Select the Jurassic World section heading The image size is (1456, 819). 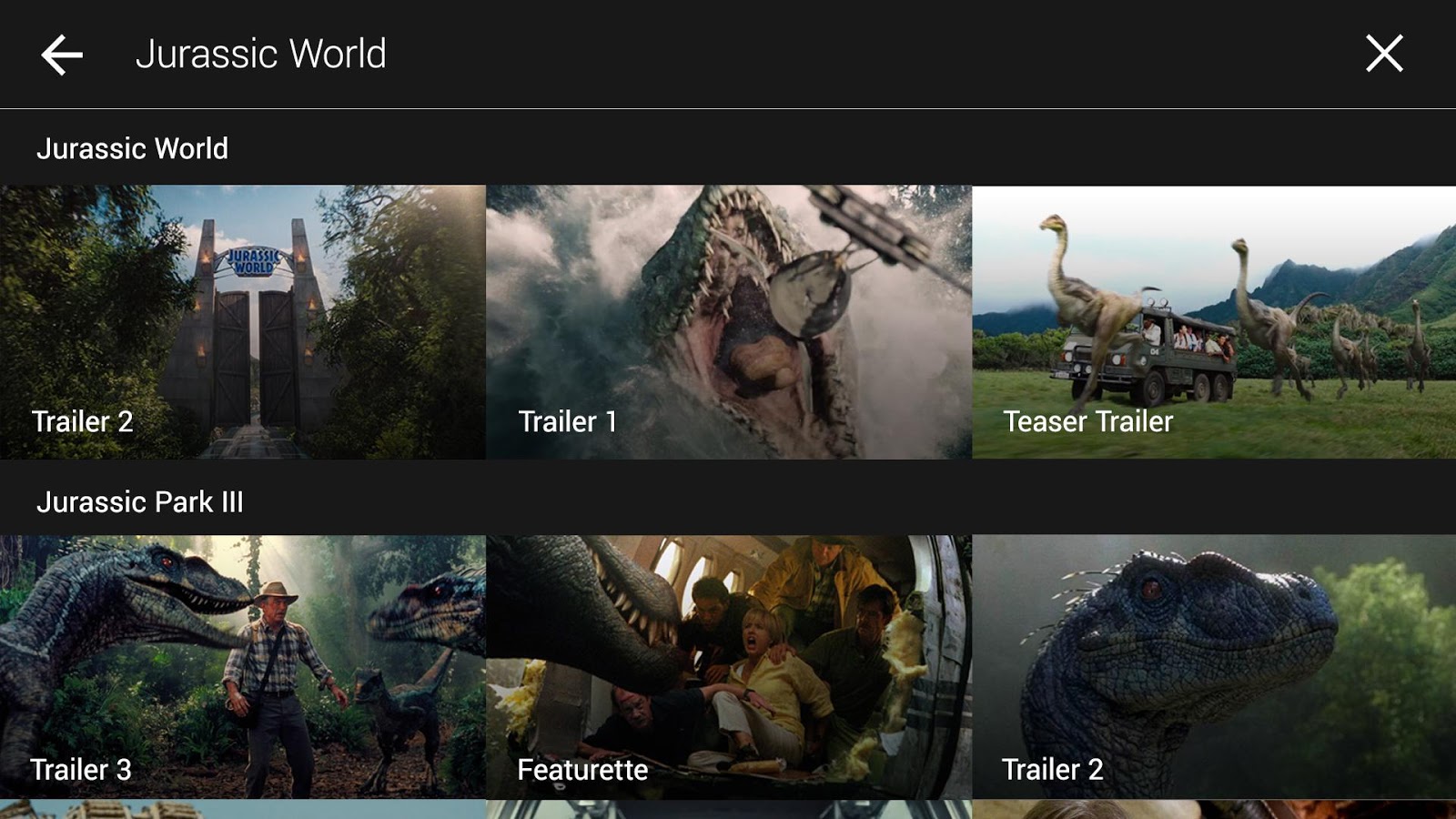(x=133, y=148)
